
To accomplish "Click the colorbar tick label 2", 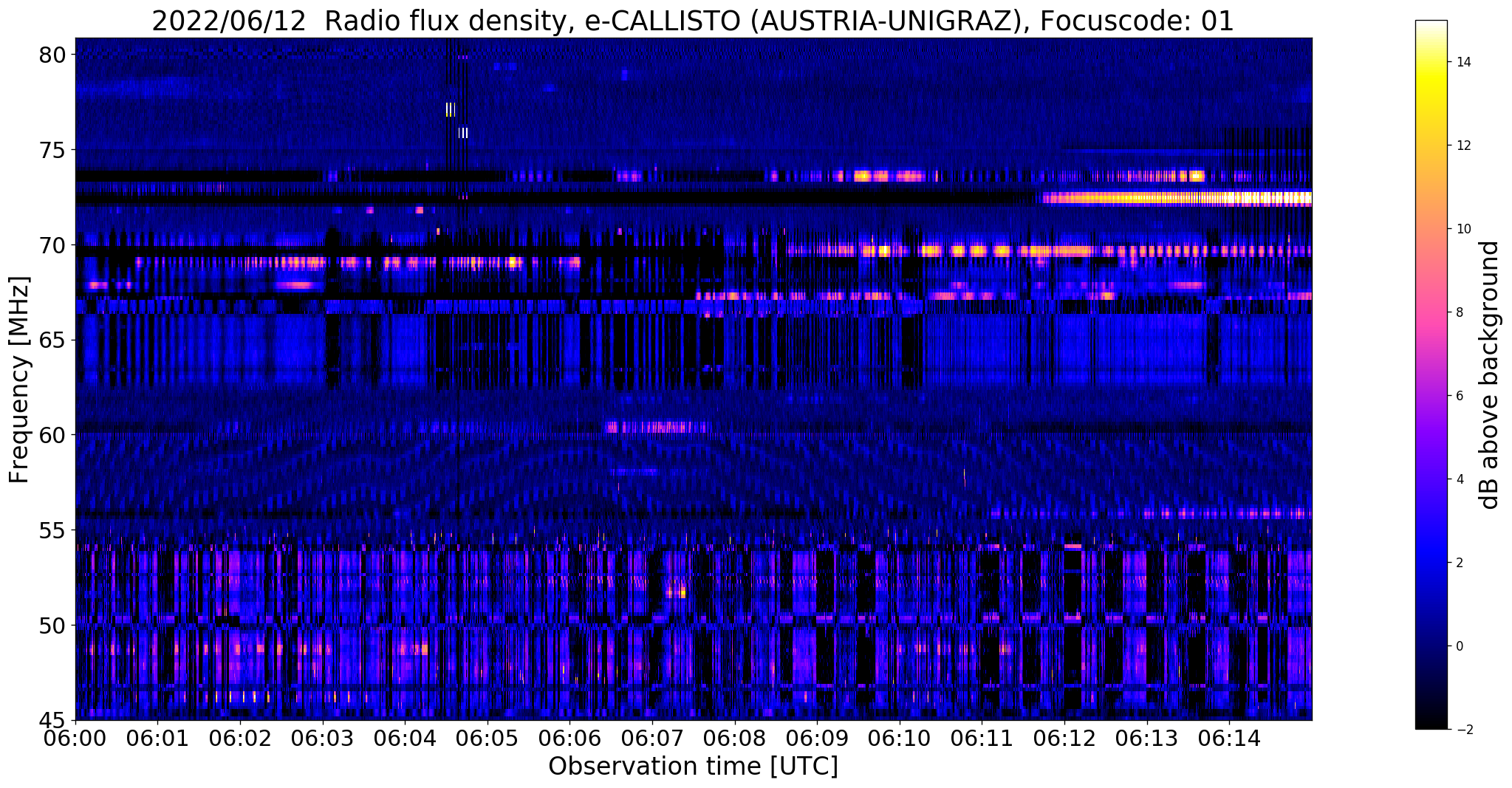I will point(1459,563).
